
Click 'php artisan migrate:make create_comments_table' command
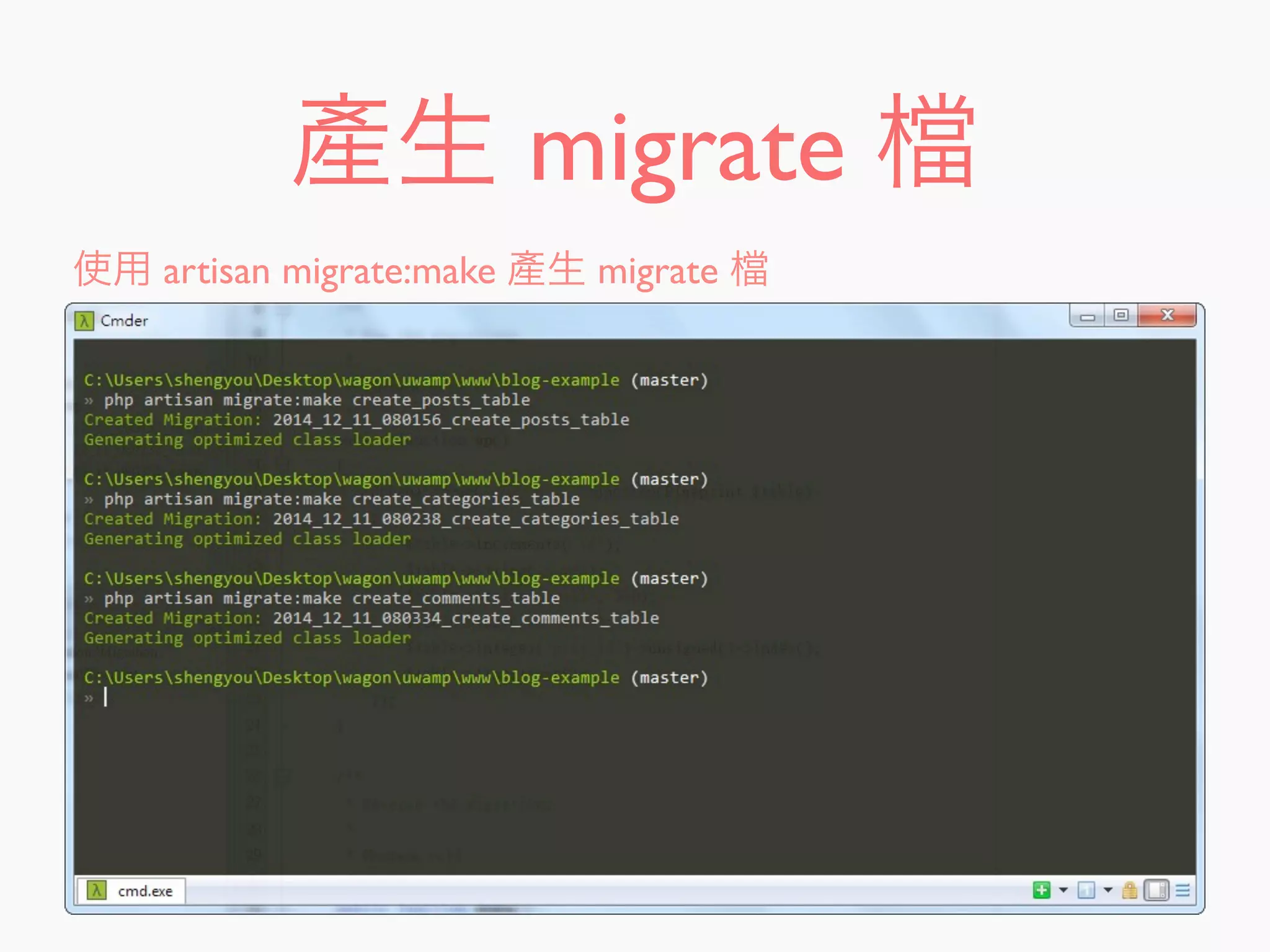coord(332,598)
